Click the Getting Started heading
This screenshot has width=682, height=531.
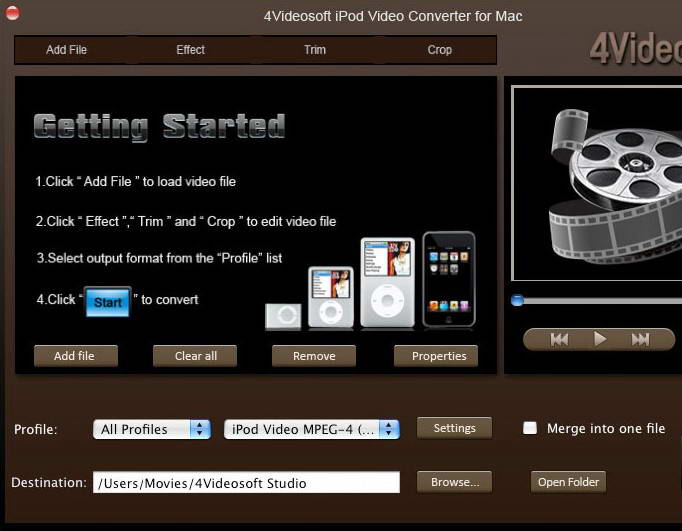159,127
